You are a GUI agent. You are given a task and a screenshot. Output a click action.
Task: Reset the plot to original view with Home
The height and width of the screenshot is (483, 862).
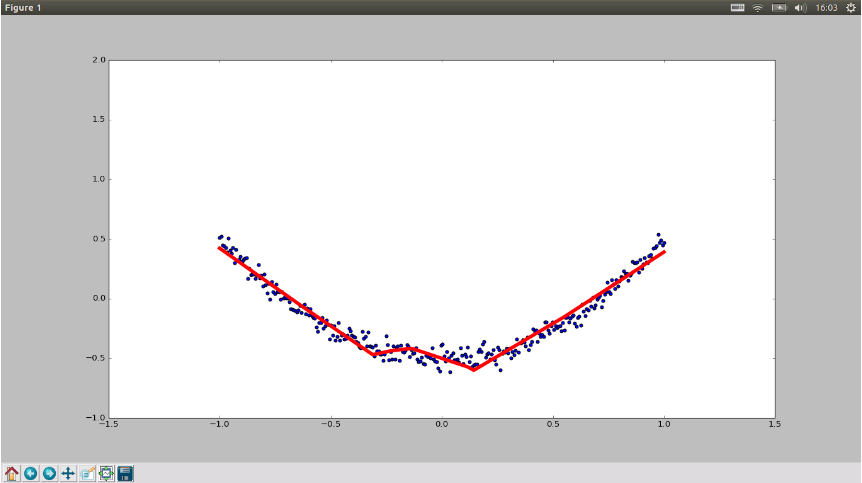pyautogui.click(x=12, y=473)
